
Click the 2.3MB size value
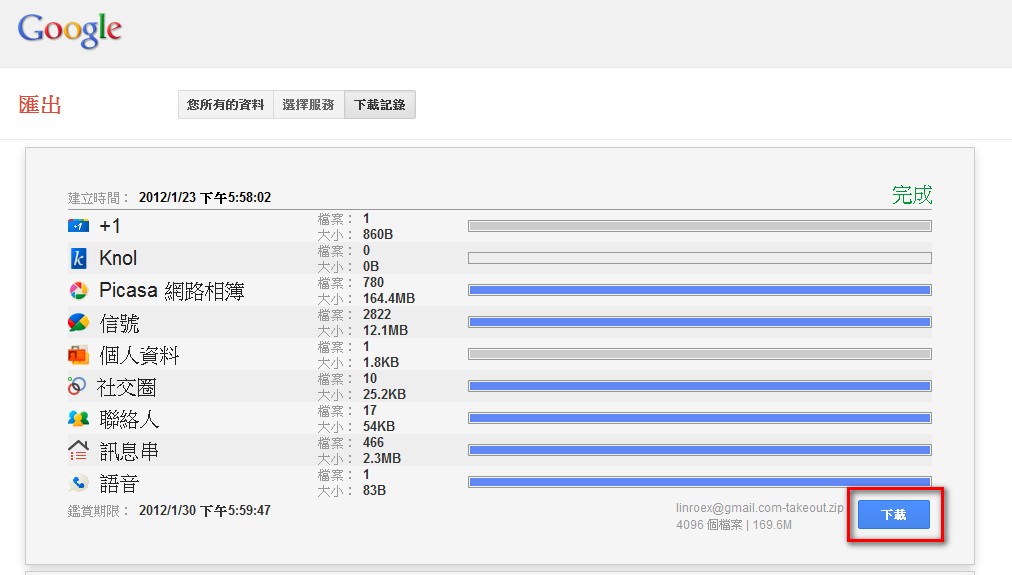coord(382,458)
